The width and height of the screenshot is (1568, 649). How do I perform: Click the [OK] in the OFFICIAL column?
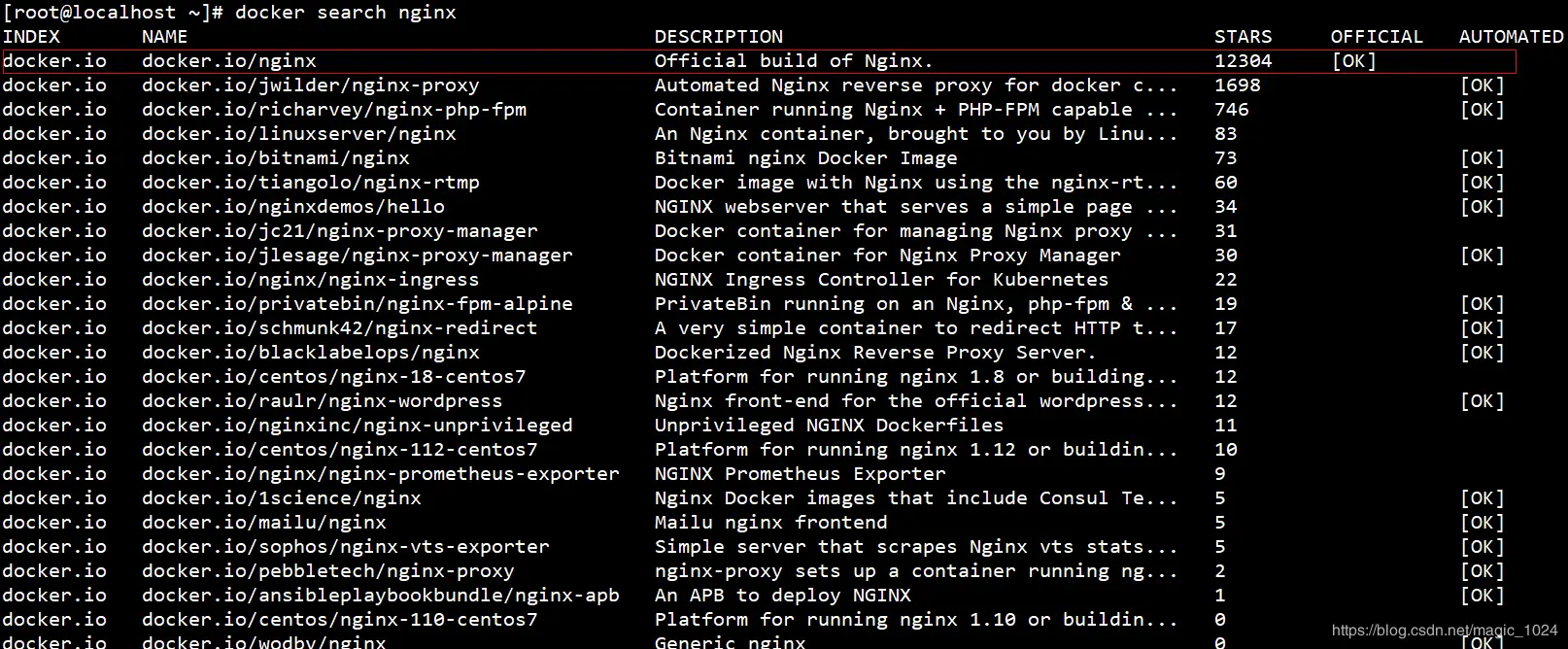[x=1354, y=61]
